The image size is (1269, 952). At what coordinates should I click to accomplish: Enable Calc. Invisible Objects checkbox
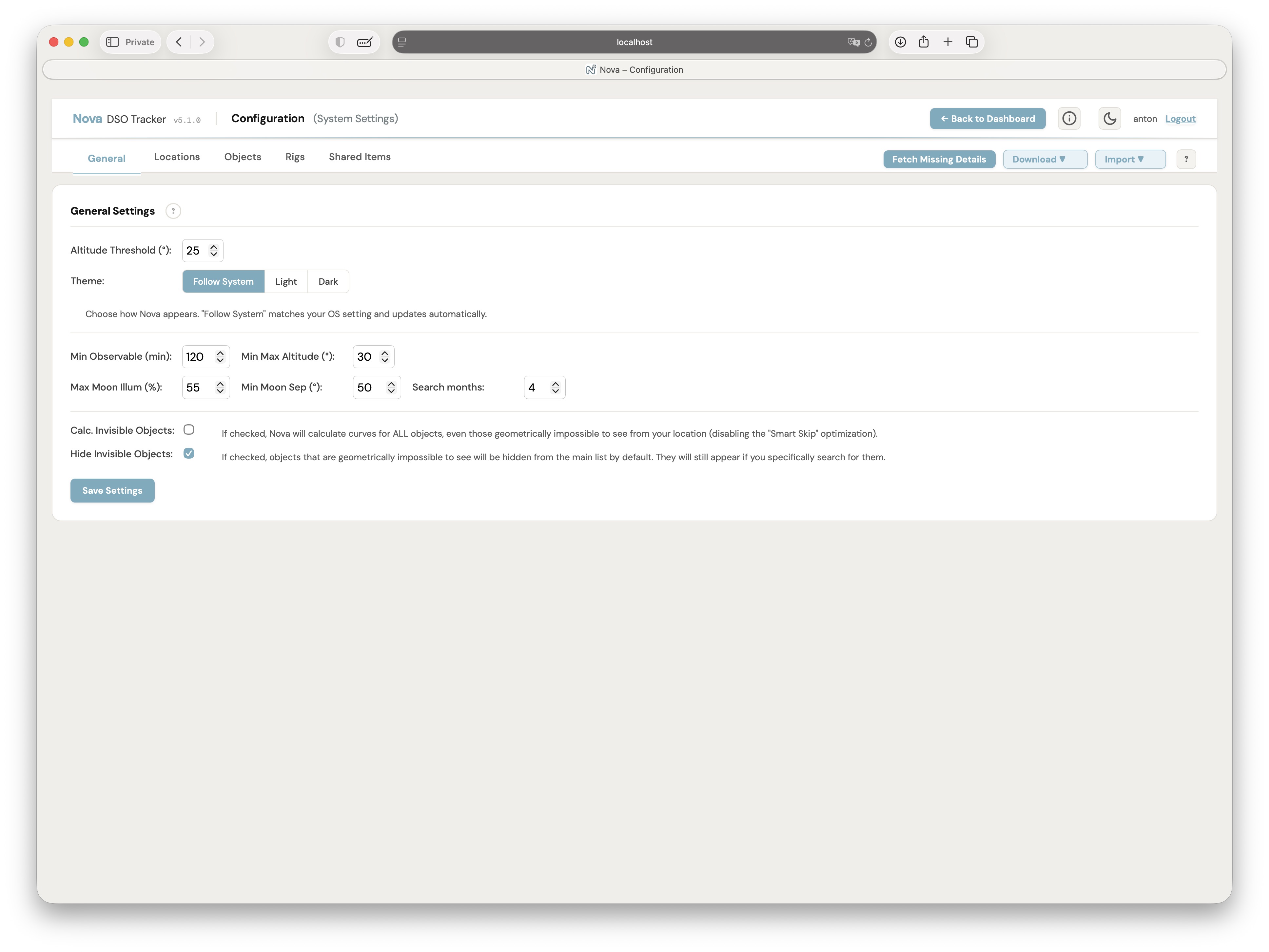[x=189, y=429]
